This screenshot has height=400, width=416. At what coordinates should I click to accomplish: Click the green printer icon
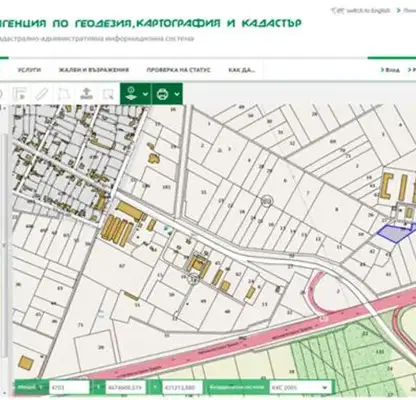tap(163, 94)
